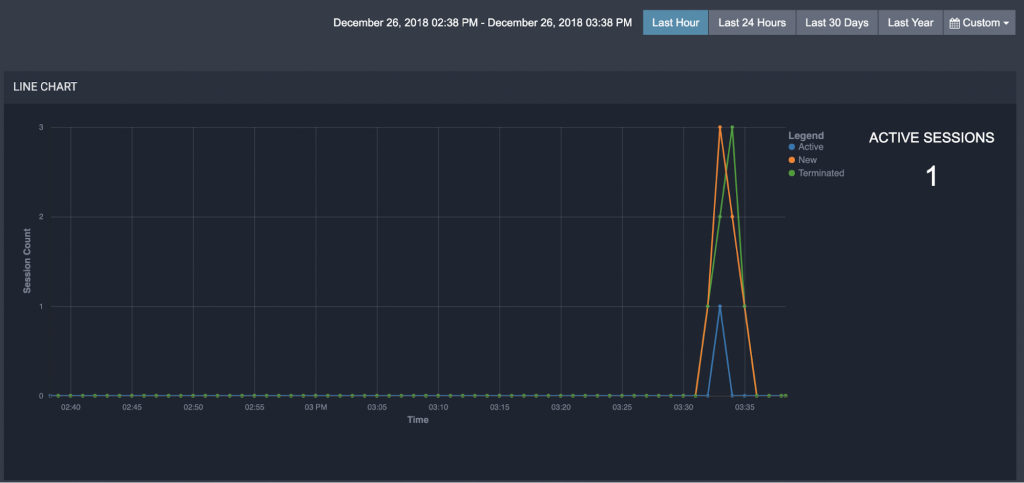Click the Session Count axis title
The width and height of the screenshot is (1024, 483).
click(x=28, y=262)
